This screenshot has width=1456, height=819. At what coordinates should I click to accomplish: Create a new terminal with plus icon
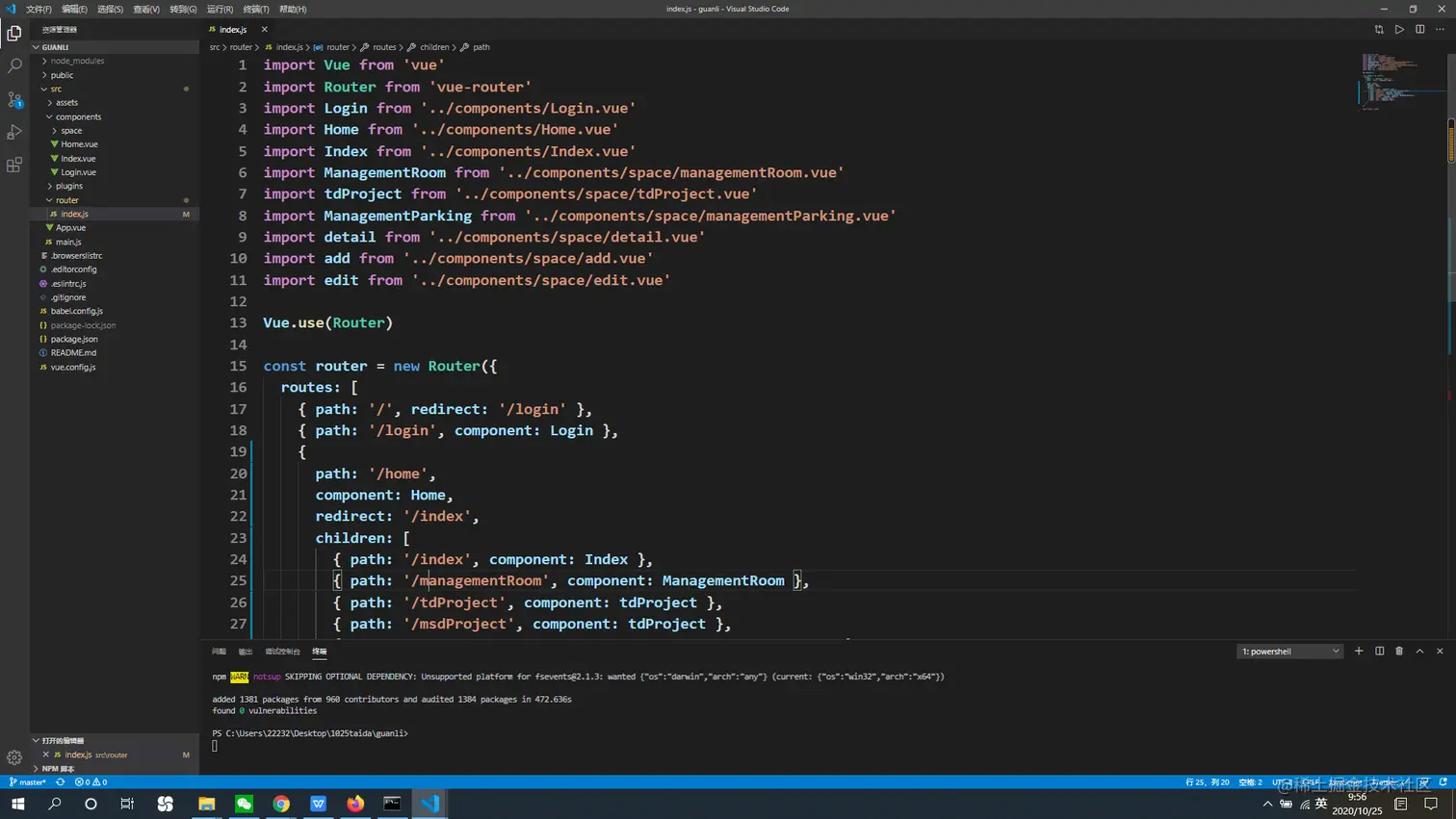(x=1359, y=652)
